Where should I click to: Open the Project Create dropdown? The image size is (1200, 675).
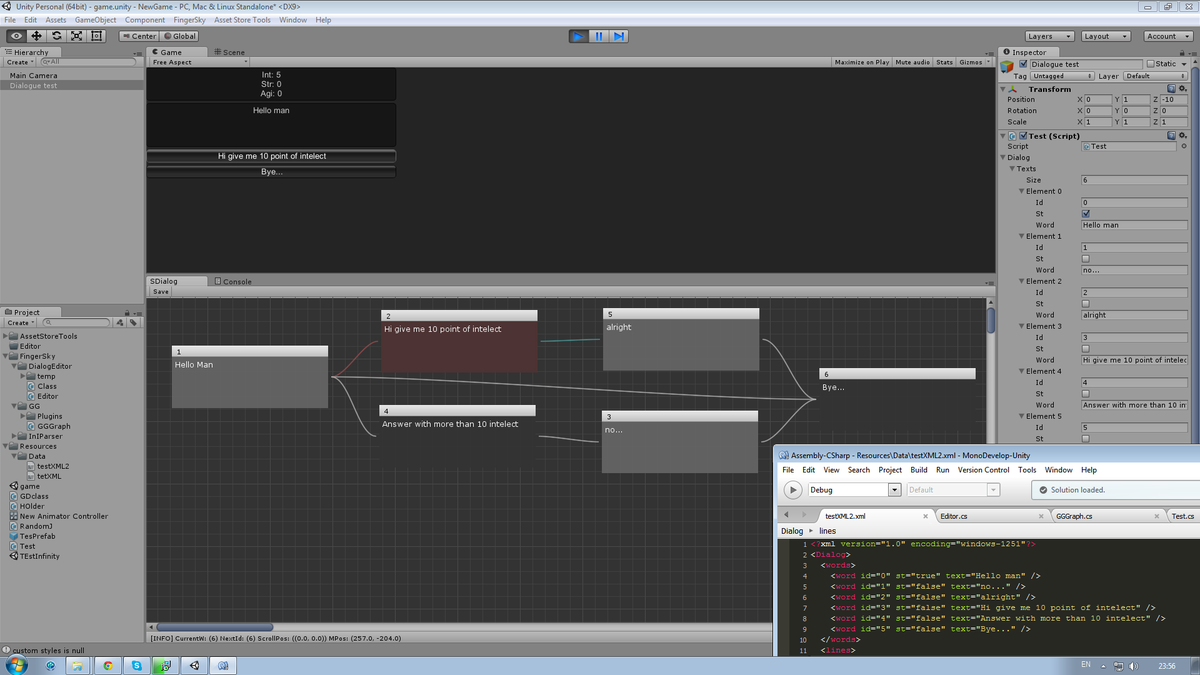pyautogui.click(x=20, y=322)
